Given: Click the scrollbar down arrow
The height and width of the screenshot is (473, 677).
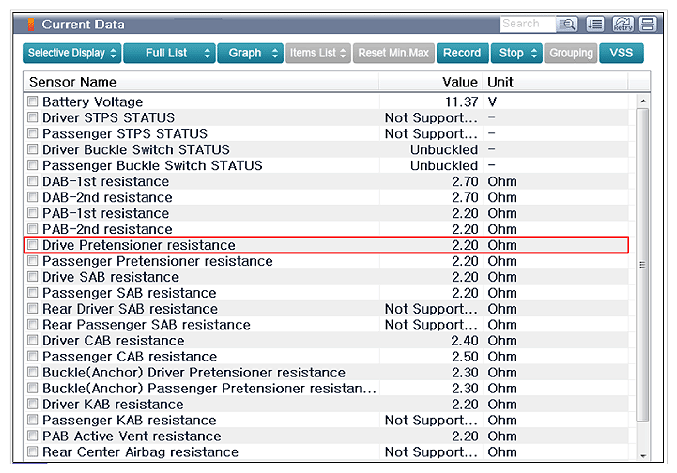Looking at the screenshot, I should [x=642, y=456].
